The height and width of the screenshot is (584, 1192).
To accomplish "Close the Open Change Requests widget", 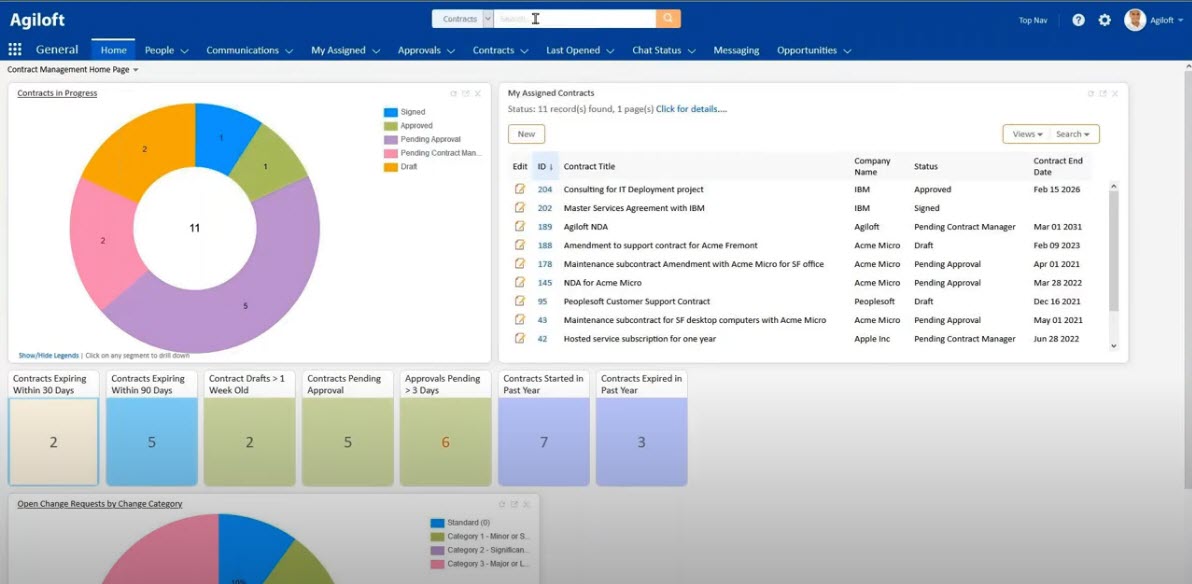I will (526, 504).
